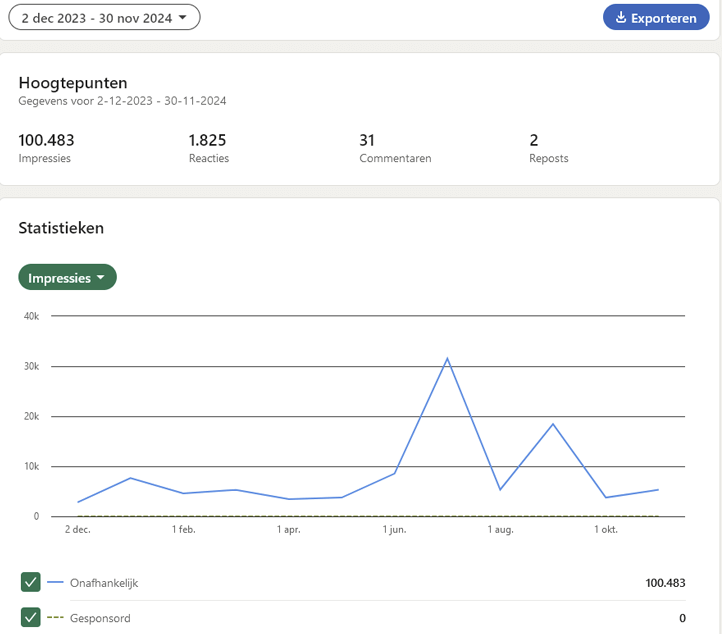
Task: Click the download arrow icon in Exporteren
Action: [621, 18]
